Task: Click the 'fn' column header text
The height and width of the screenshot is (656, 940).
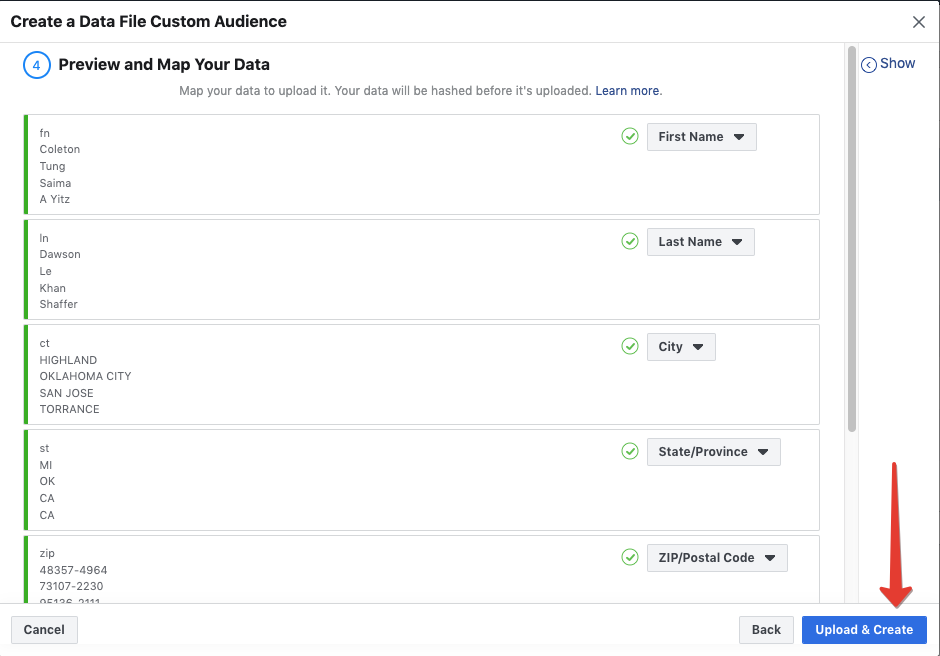Action: (x=44, y=133)
